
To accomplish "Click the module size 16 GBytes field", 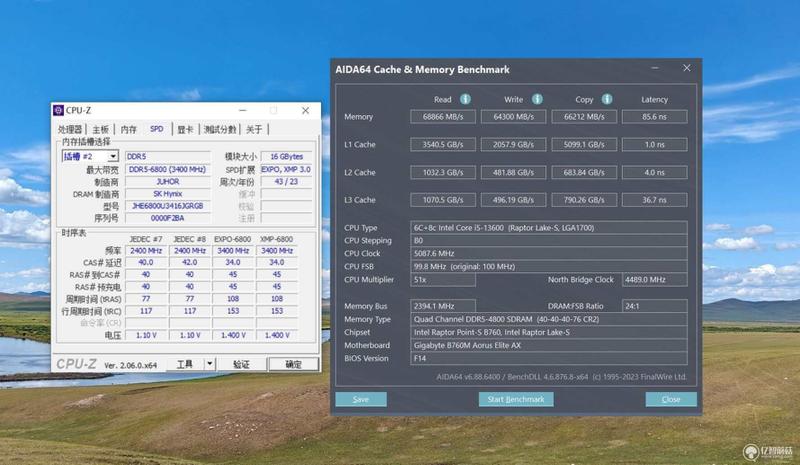I will pos(287,156).
